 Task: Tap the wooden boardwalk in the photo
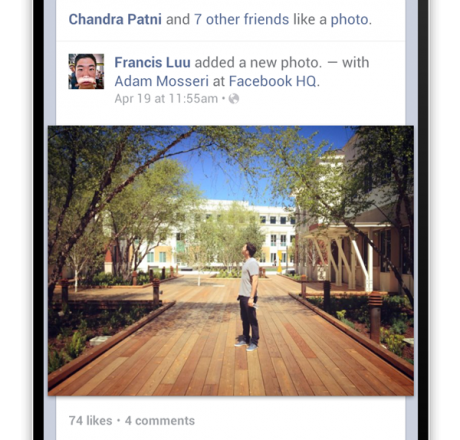coord(233,353)
